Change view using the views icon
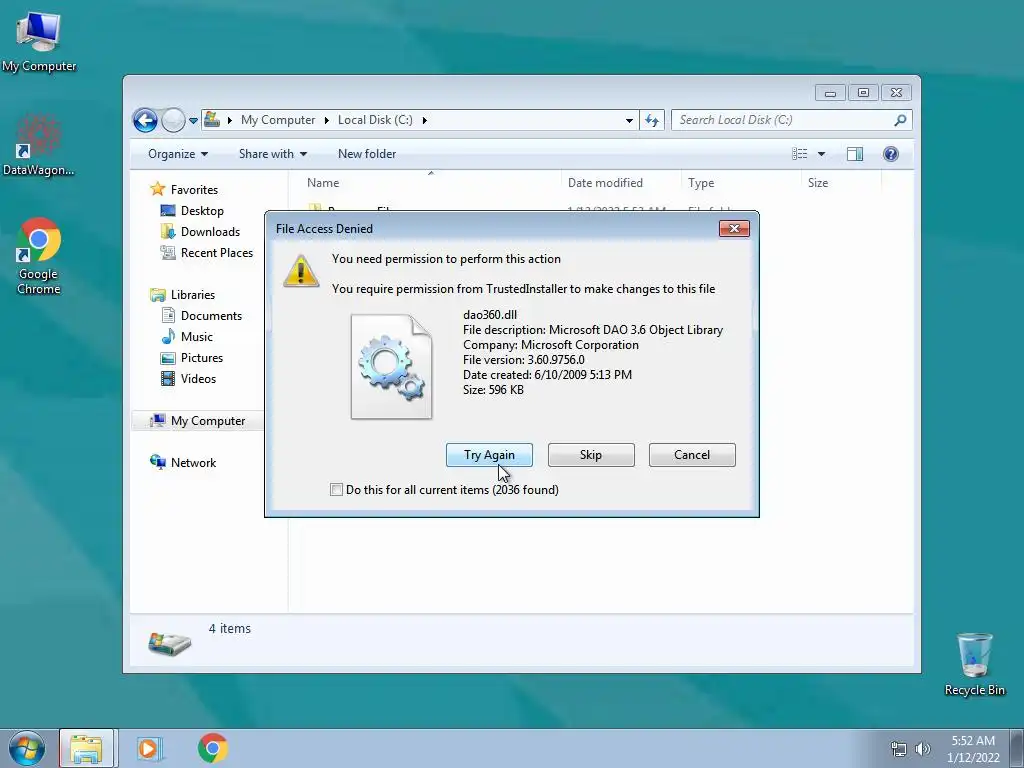 pos(800,154)
